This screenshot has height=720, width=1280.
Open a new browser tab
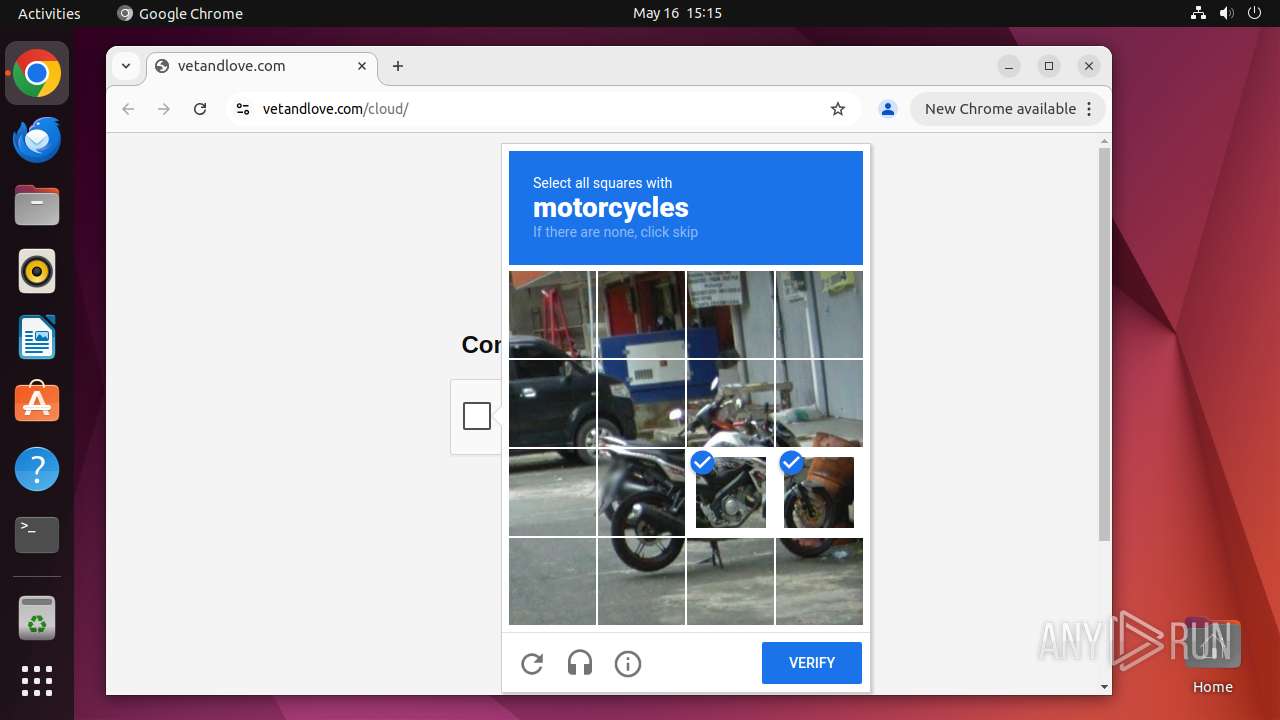[x=398, y=66]
